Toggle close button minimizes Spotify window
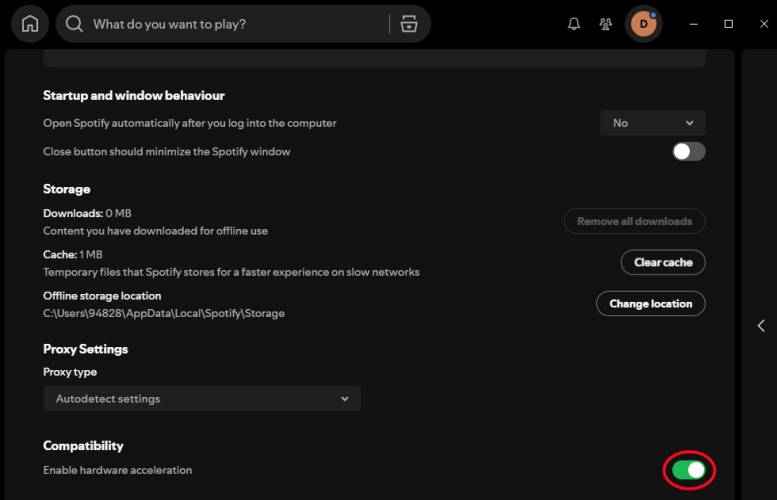The width and height of the screenshot is (777, 500). (x=688, y=152)
